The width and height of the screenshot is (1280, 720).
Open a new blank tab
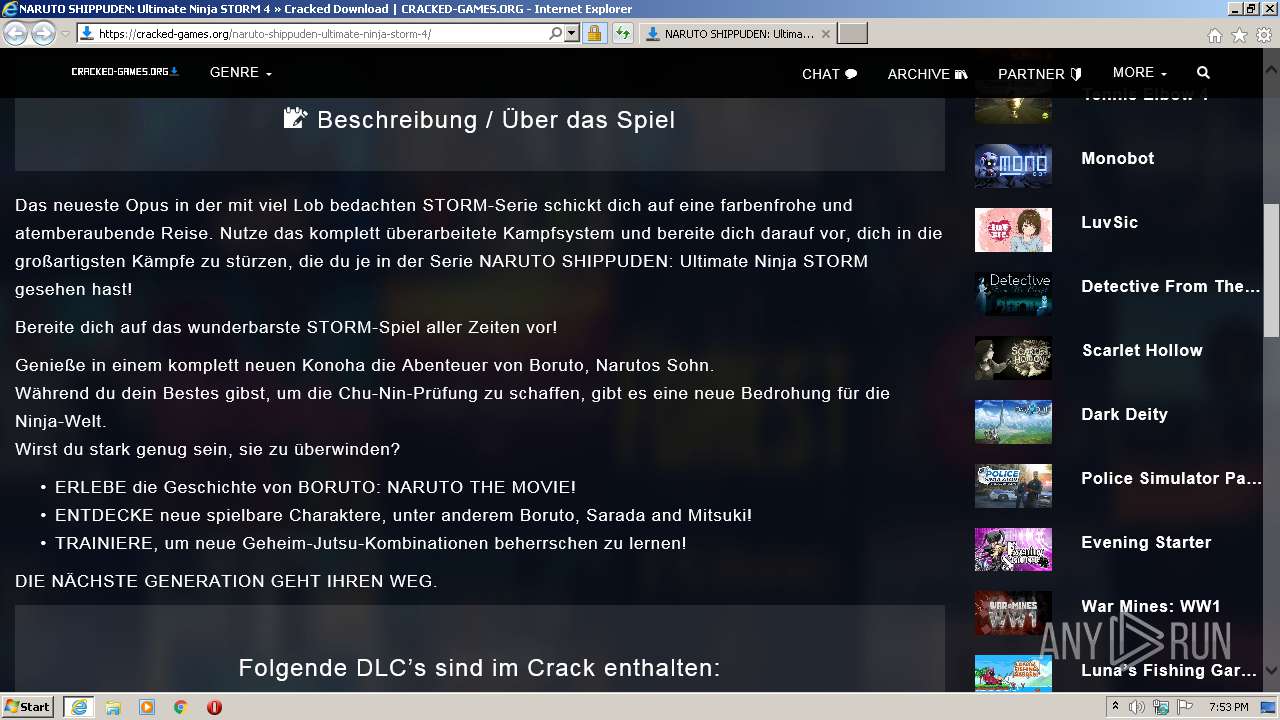[x=852, y=33]
